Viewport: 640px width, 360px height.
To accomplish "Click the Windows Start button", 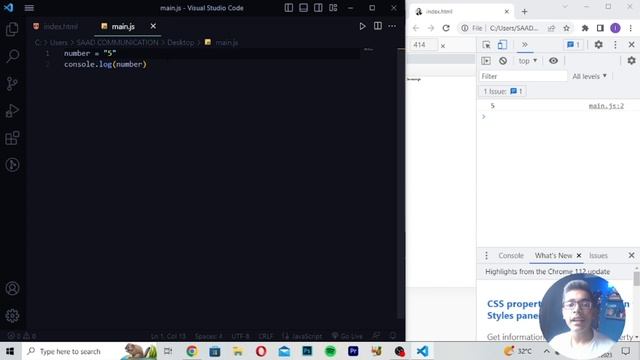I will pos(10,351).
